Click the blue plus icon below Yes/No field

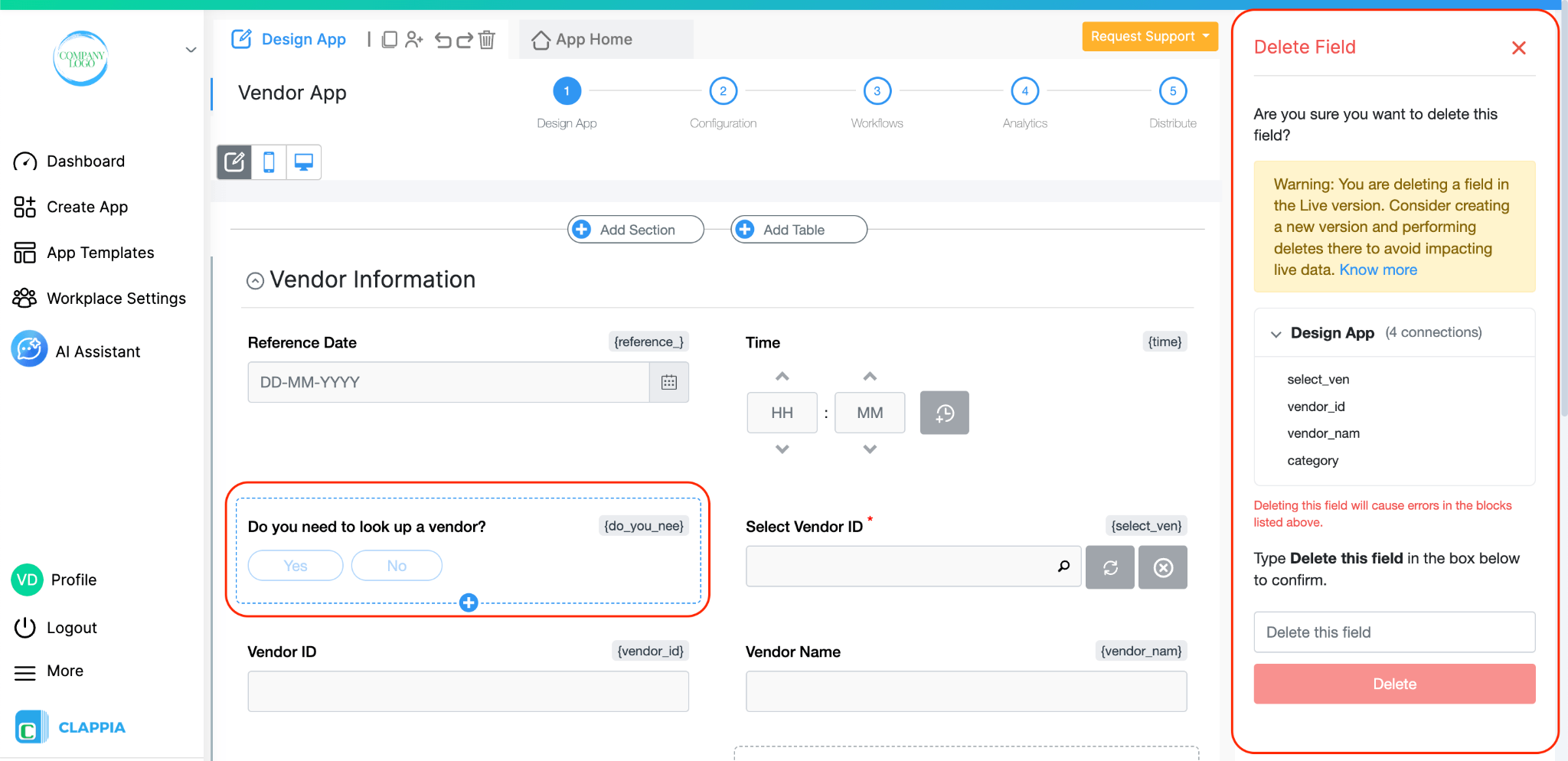[x=469, y=603]
